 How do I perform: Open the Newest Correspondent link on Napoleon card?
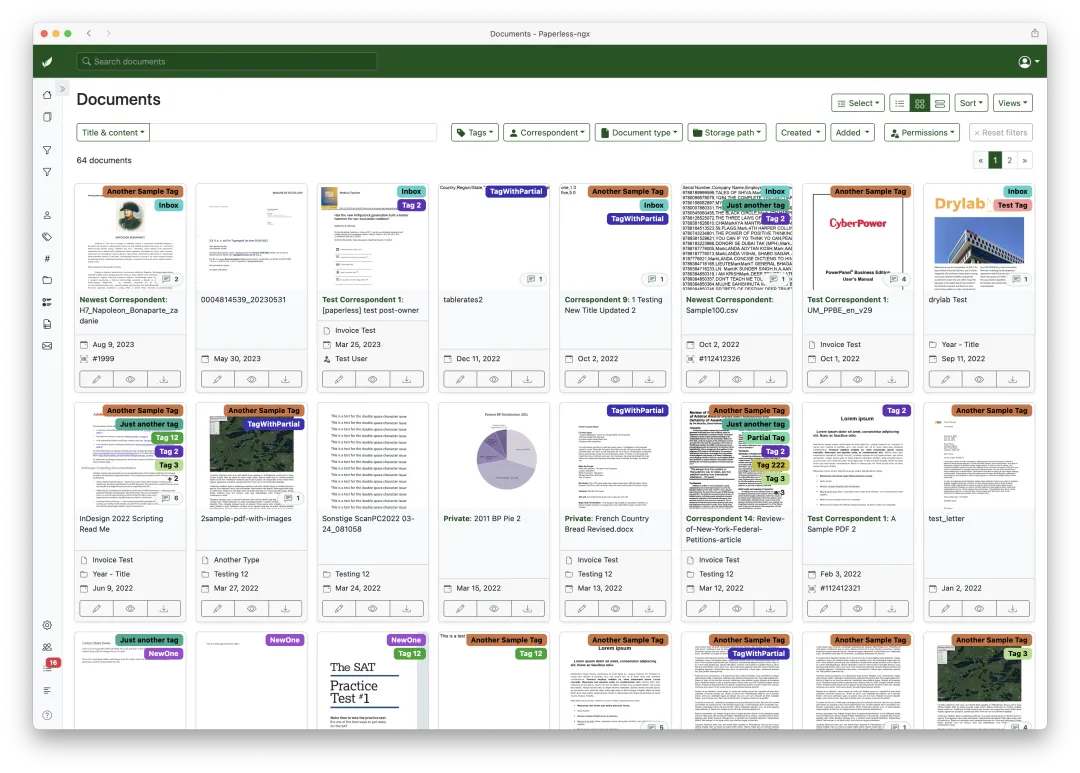pos(123,300)
